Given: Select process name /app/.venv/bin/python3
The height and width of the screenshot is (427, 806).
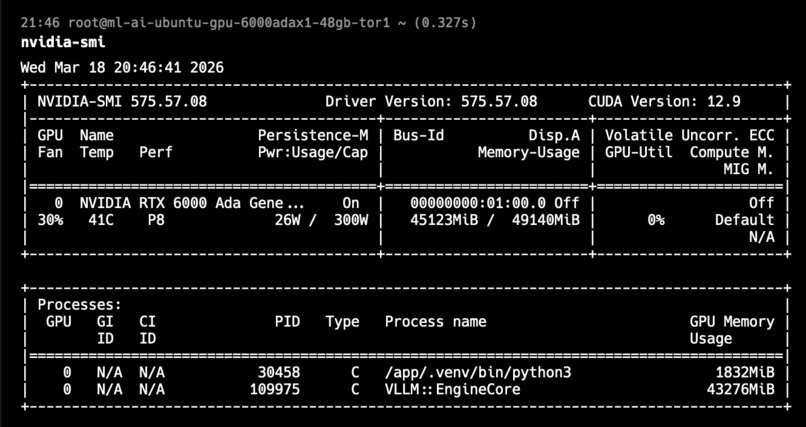Looking at the screenshot, I should pyautogui.click(x=478, y=373).
